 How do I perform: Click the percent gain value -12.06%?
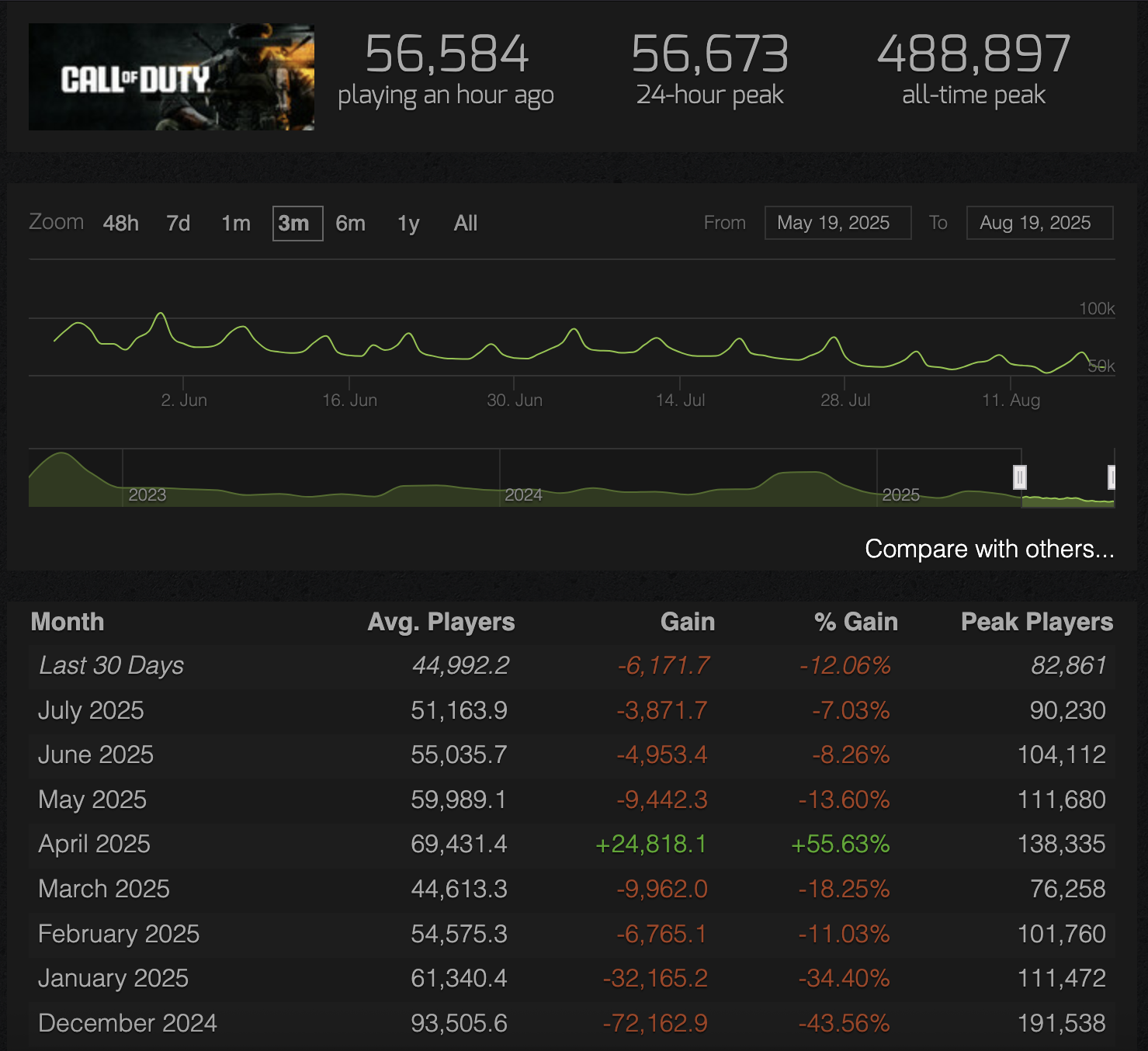click(845, 665)
